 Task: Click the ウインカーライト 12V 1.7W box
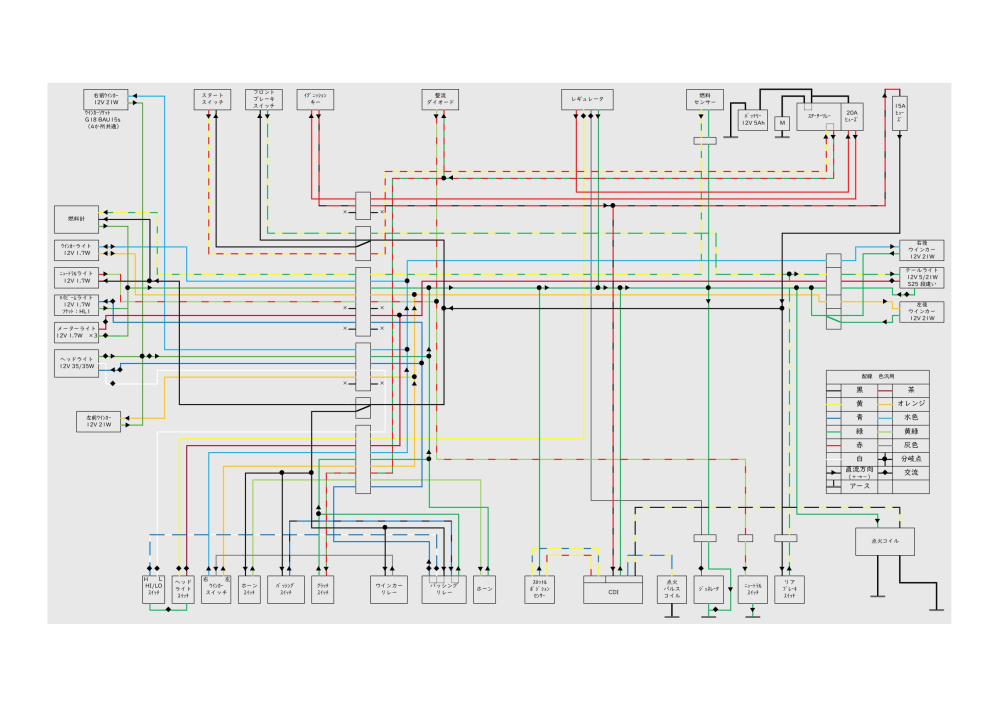pos(76,250)
